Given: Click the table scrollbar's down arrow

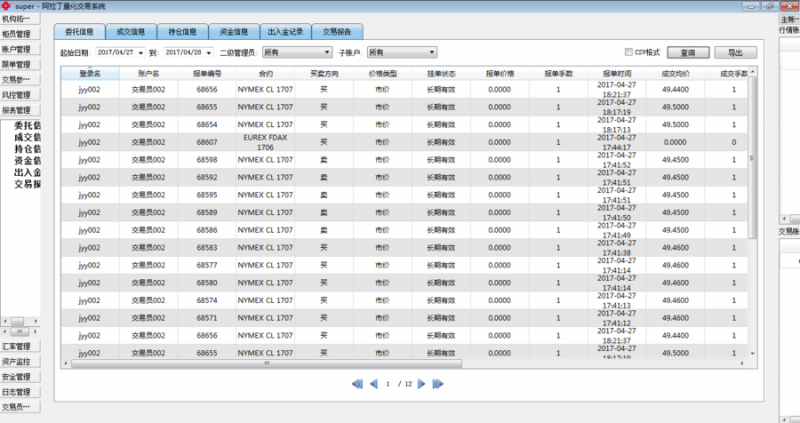Looking at the screenshot, I should (x=752, y=353).
